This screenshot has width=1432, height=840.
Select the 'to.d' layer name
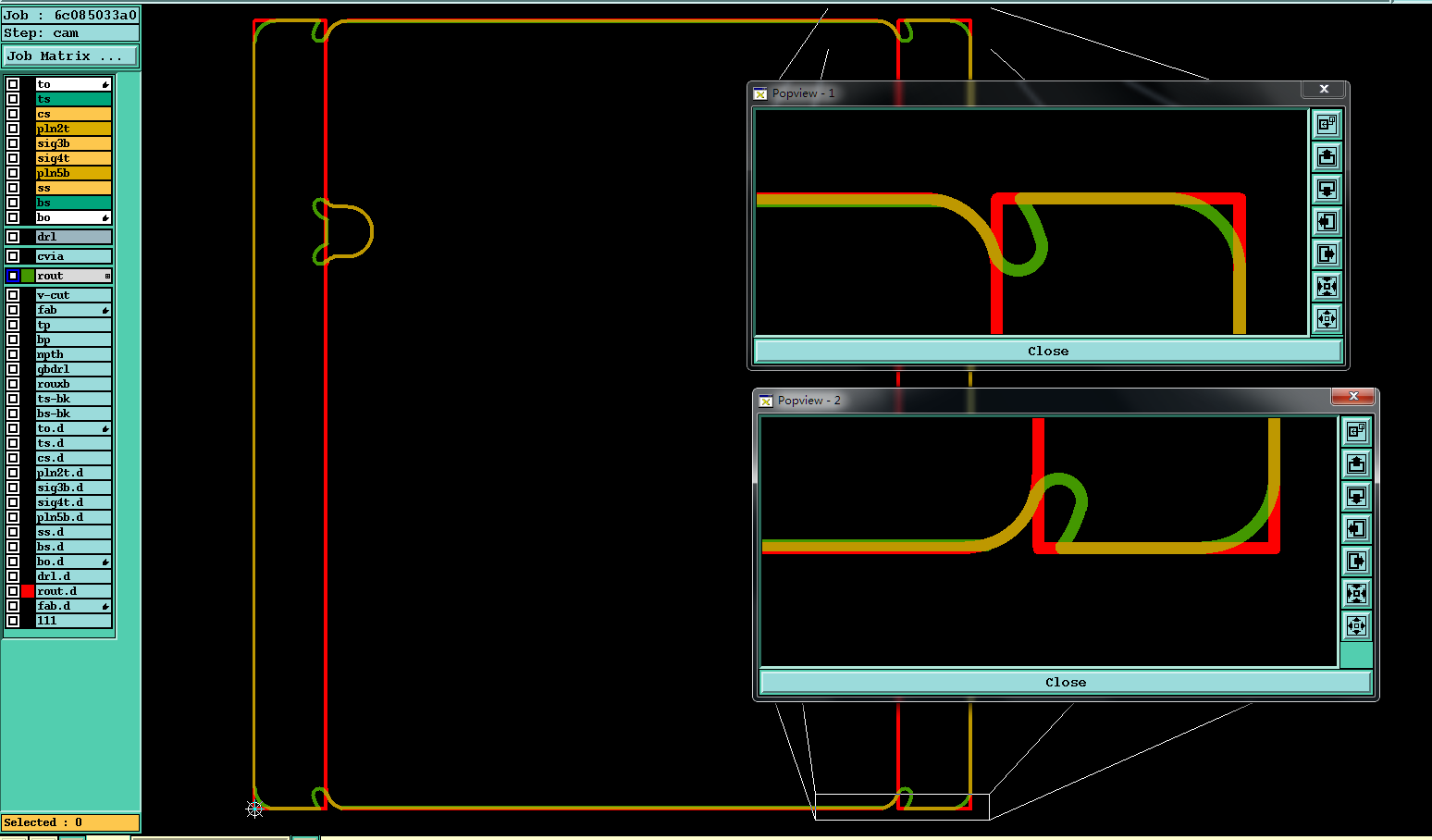[x=74, y=428]
